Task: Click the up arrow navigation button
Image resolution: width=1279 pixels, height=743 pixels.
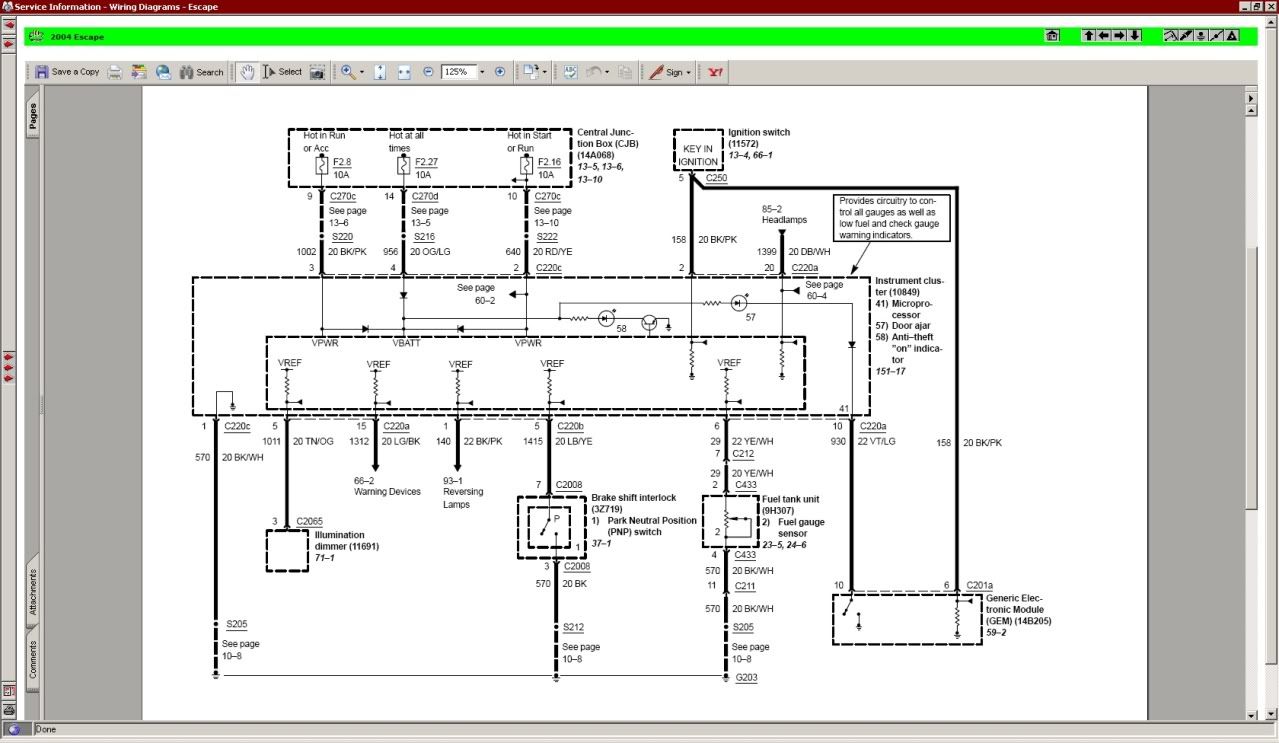Action: [1088, 36]
